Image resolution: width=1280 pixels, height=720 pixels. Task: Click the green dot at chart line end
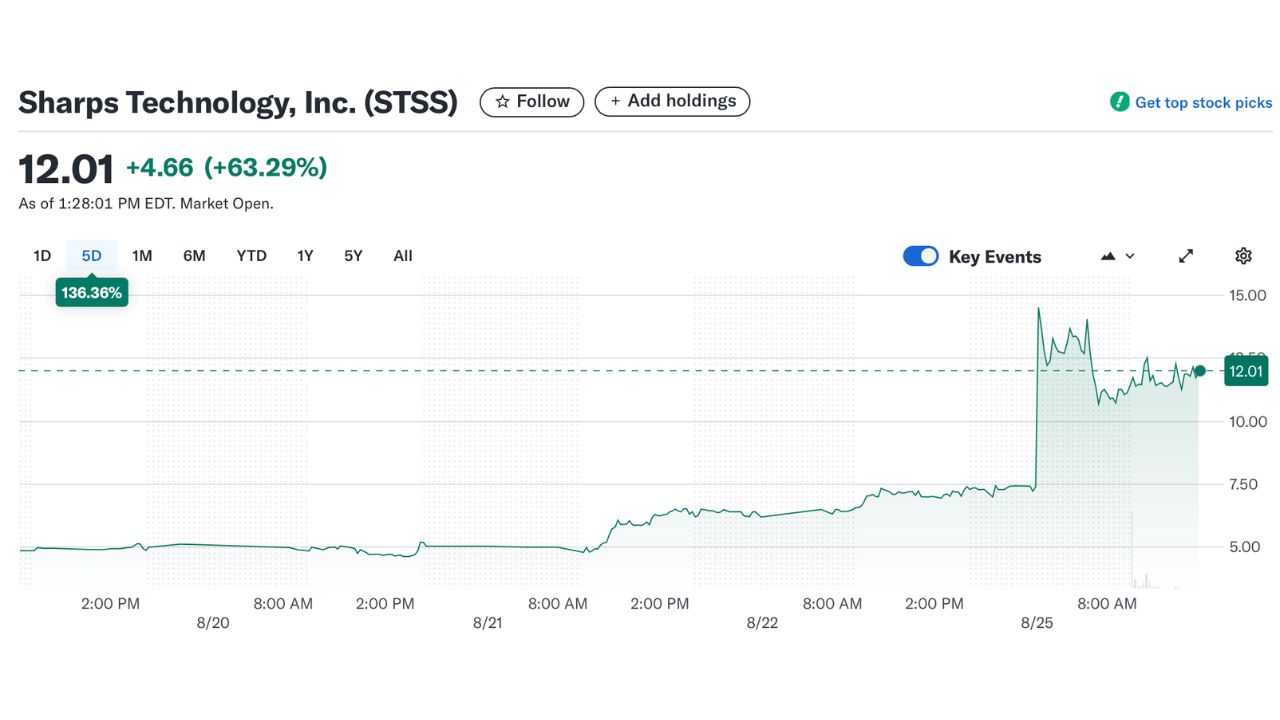1200,371
